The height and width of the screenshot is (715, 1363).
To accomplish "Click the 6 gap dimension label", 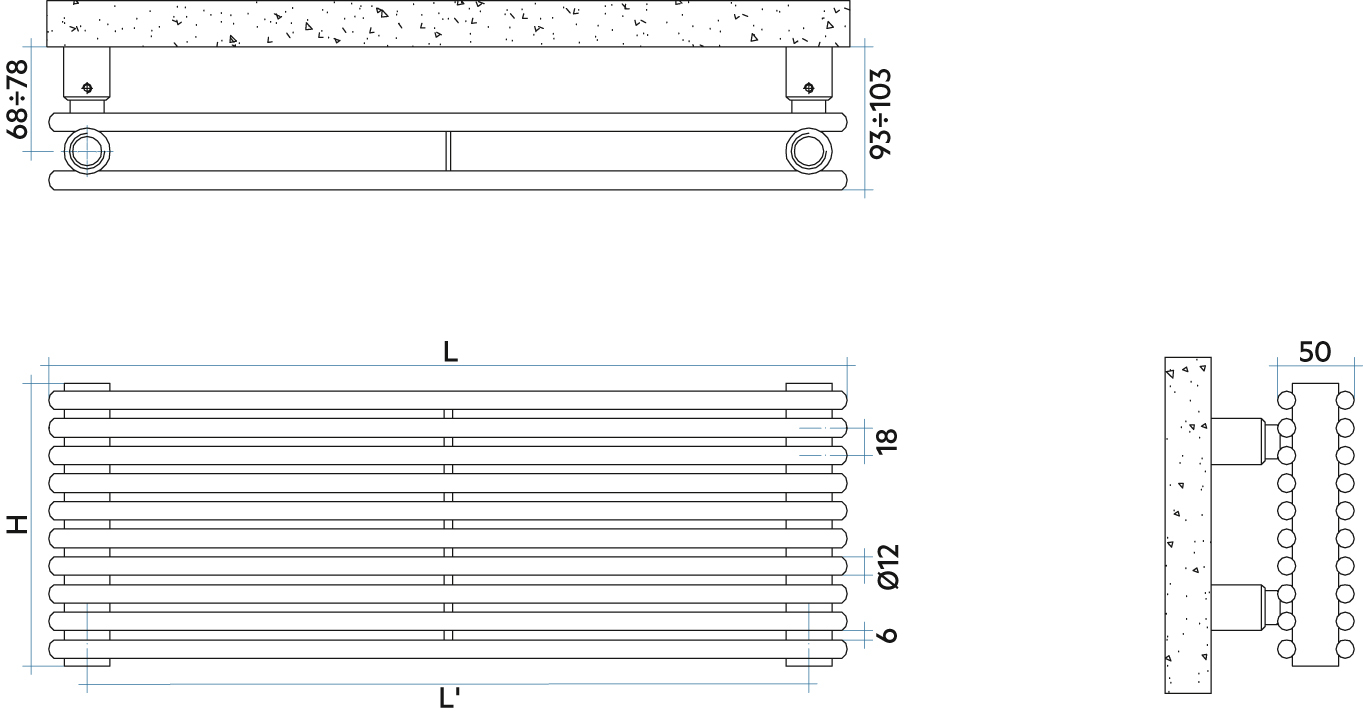I will 887,635.
